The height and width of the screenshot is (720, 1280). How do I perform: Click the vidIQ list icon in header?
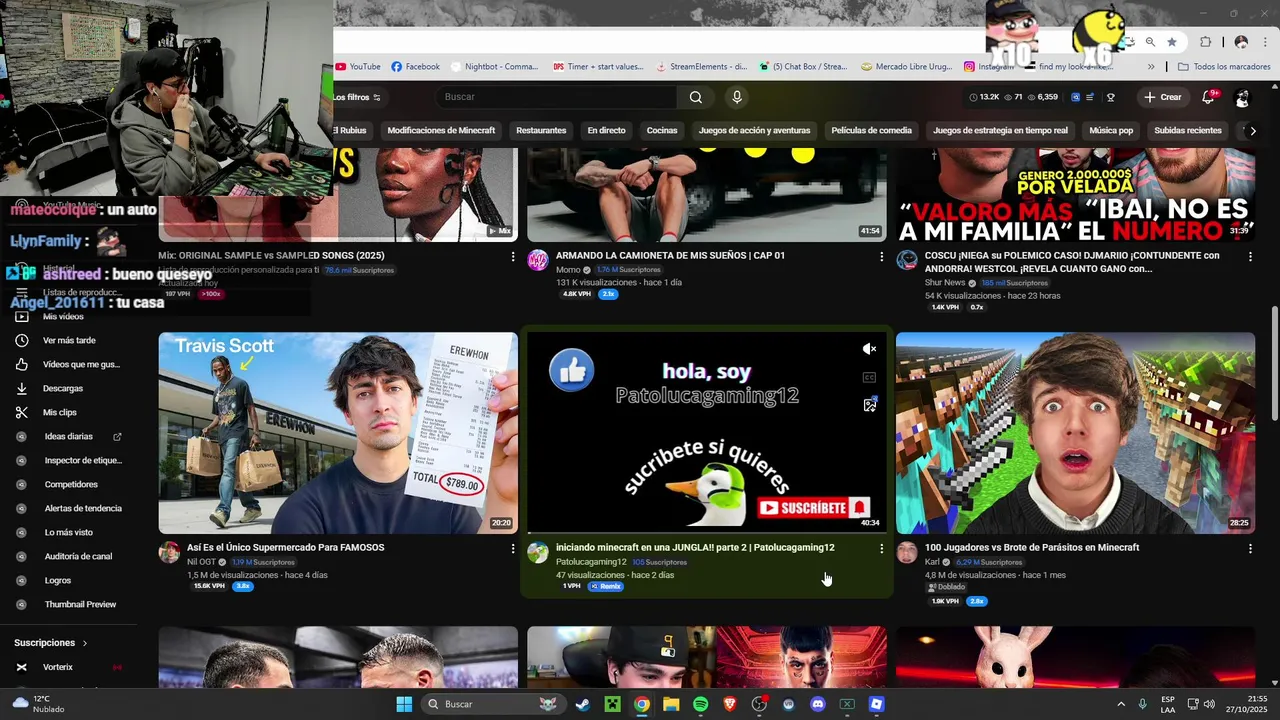(1092, 97)
